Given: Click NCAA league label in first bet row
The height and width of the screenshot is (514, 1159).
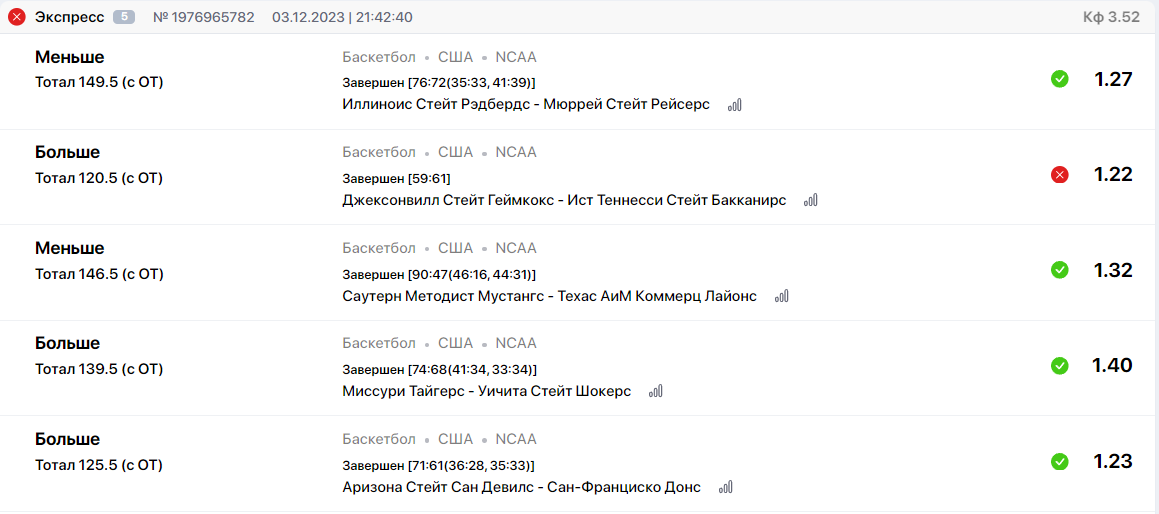Looking at the screenshot, I should [x=516, y=57].
